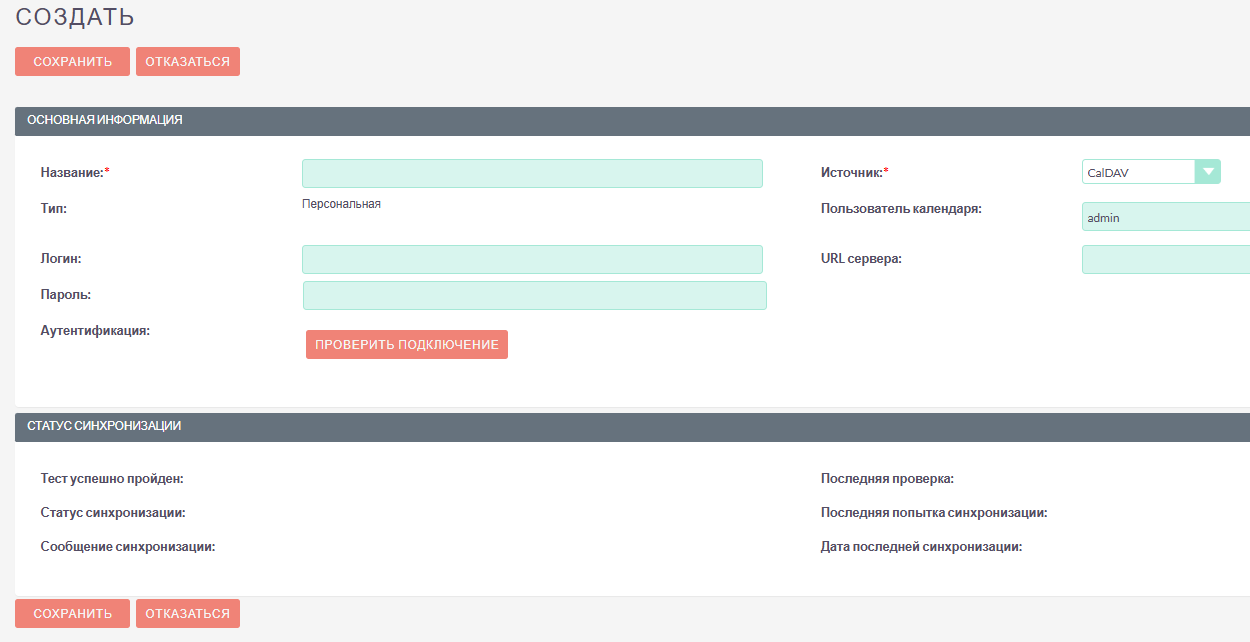Screen dimensions: 1250x642
Task: Focus the URL сервера input field
Action: pyautogui.click(x=1165, y=260)
